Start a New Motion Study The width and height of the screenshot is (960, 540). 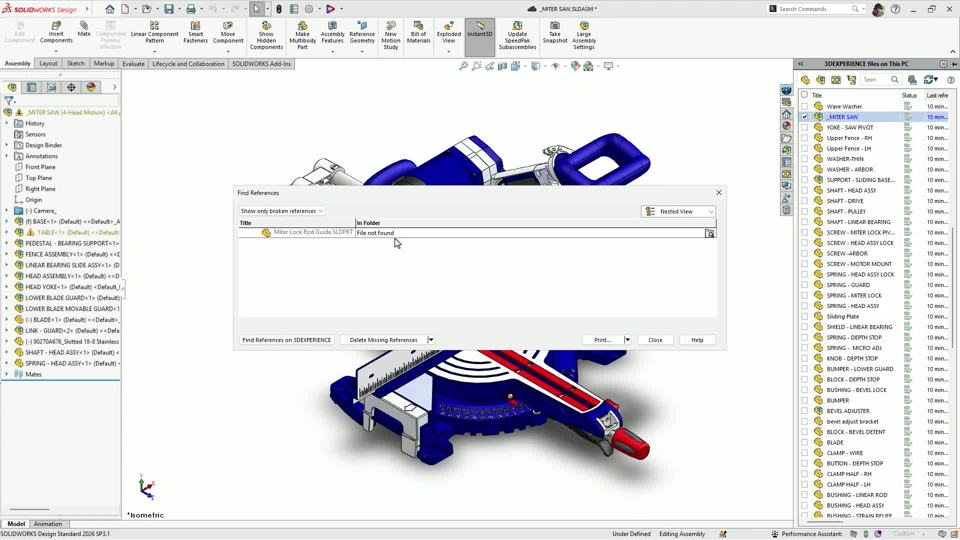391,36
